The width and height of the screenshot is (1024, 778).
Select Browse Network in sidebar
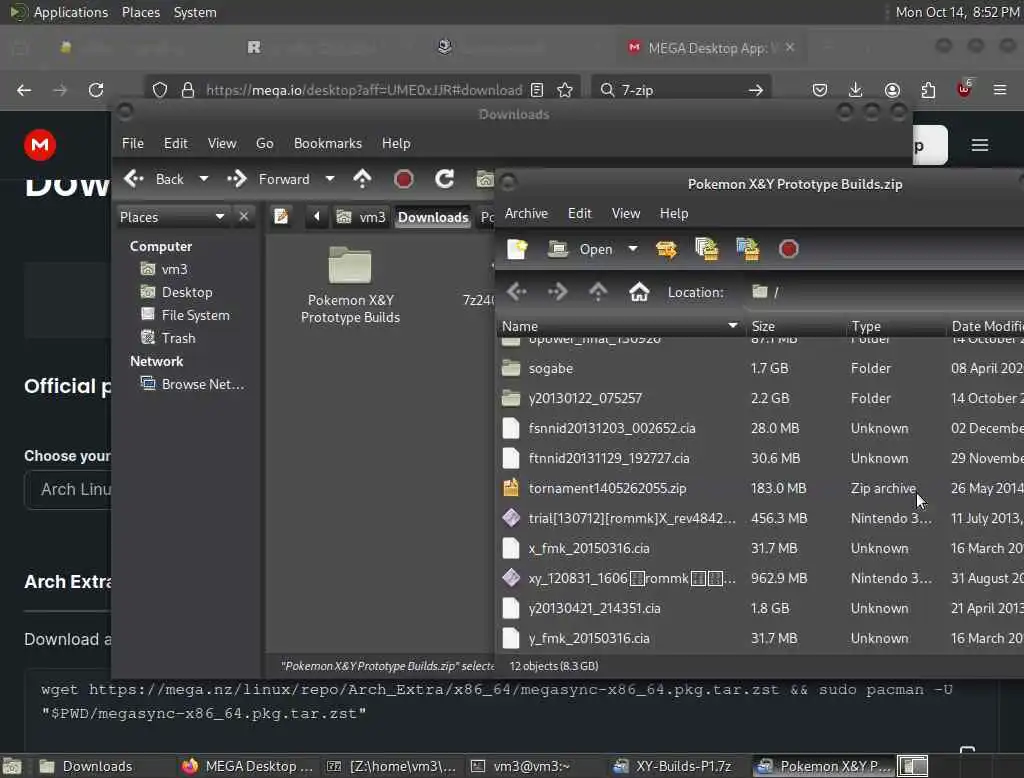click(x=193, y=384)
